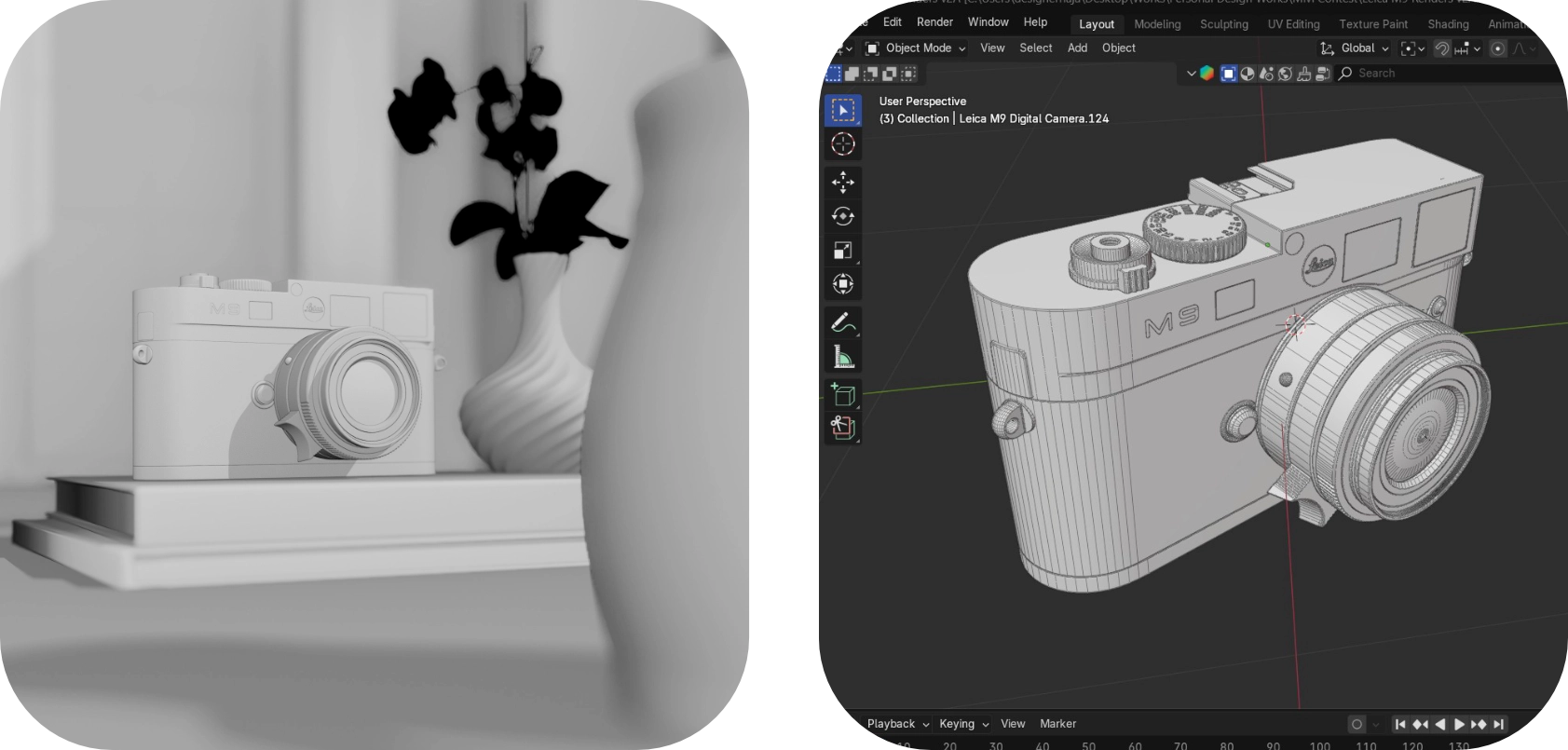Image resolution: width=1568 pixels, height=750 pixels.
Task: Click the Add menu in viewport header
Action: [x=1077, y=48]
